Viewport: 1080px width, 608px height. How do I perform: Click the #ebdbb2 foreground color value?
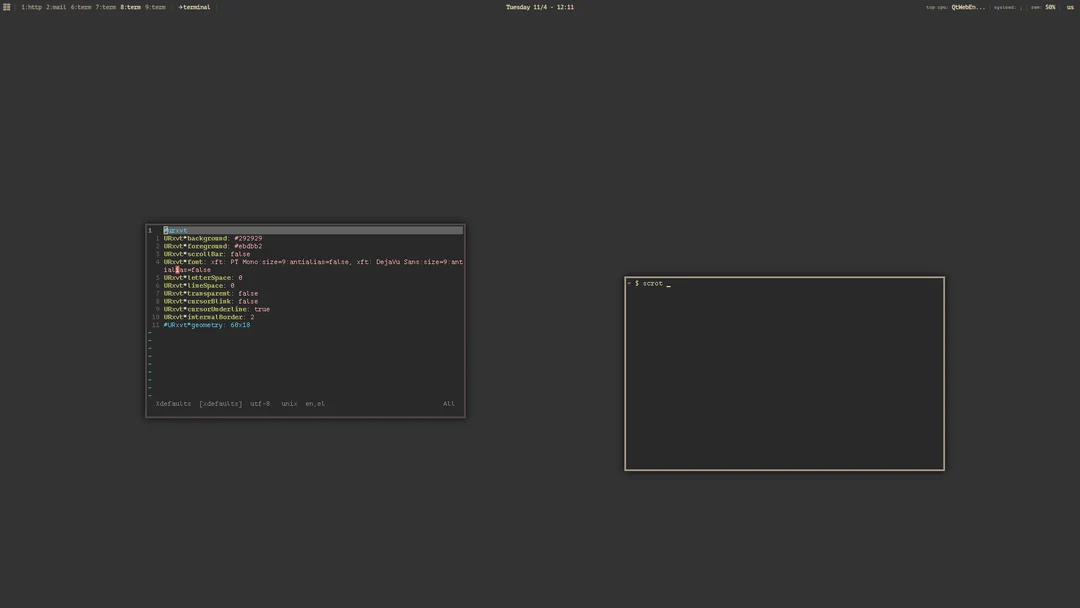click(x=248, y=246)
